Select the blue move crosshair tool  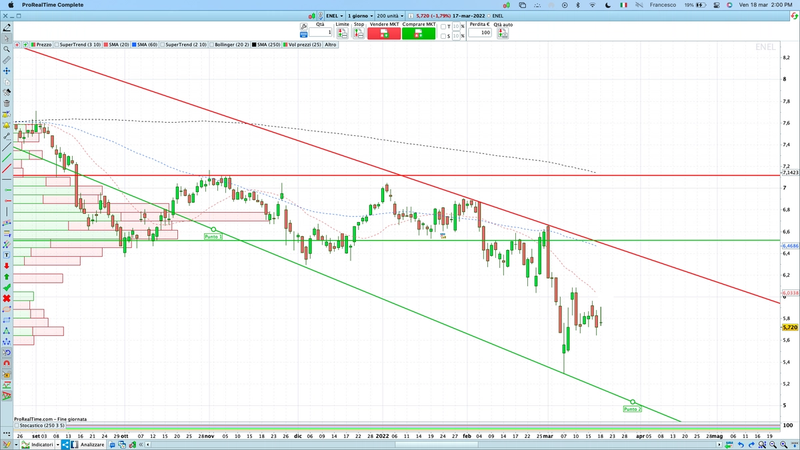[7, 71]
